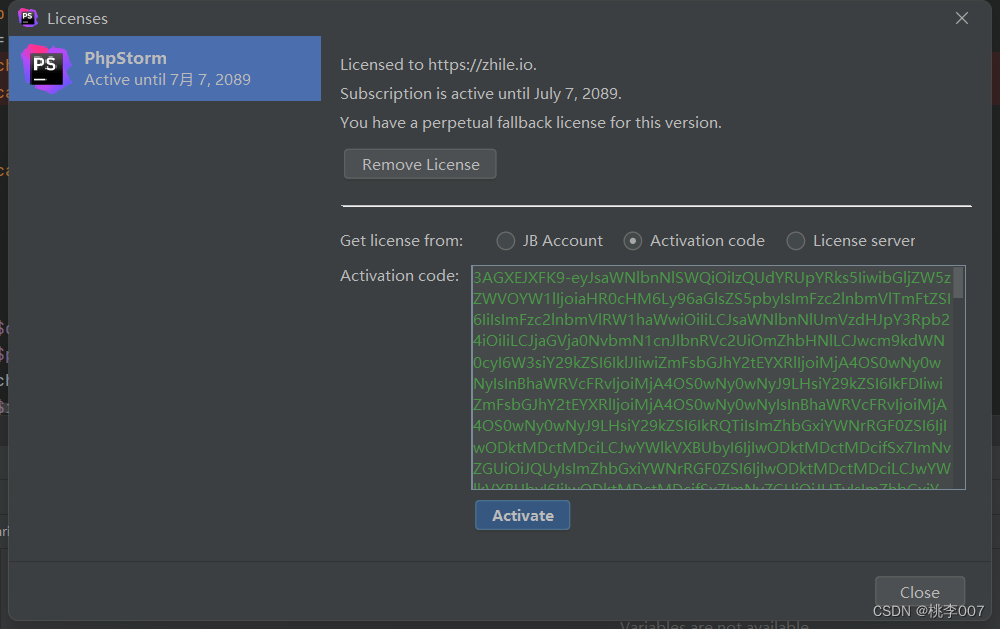Image resolution: width=1000 pixels, height=629 pixels.
Task: Select the PhpStorm license entry
Action: 165,68
